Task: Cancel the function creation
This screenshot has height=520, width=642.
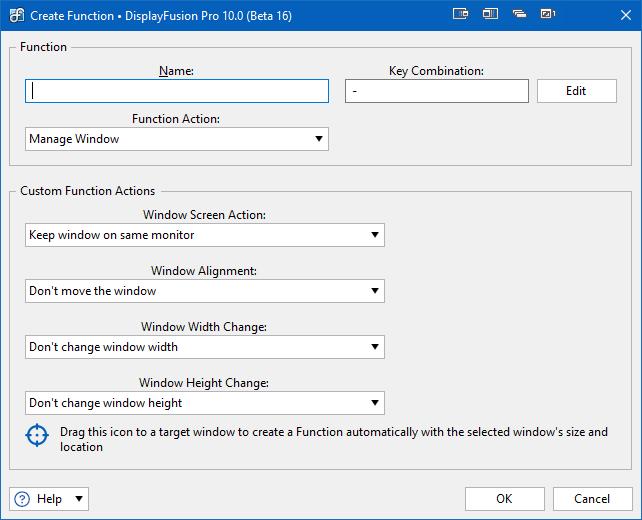Action: pos(592,499)
